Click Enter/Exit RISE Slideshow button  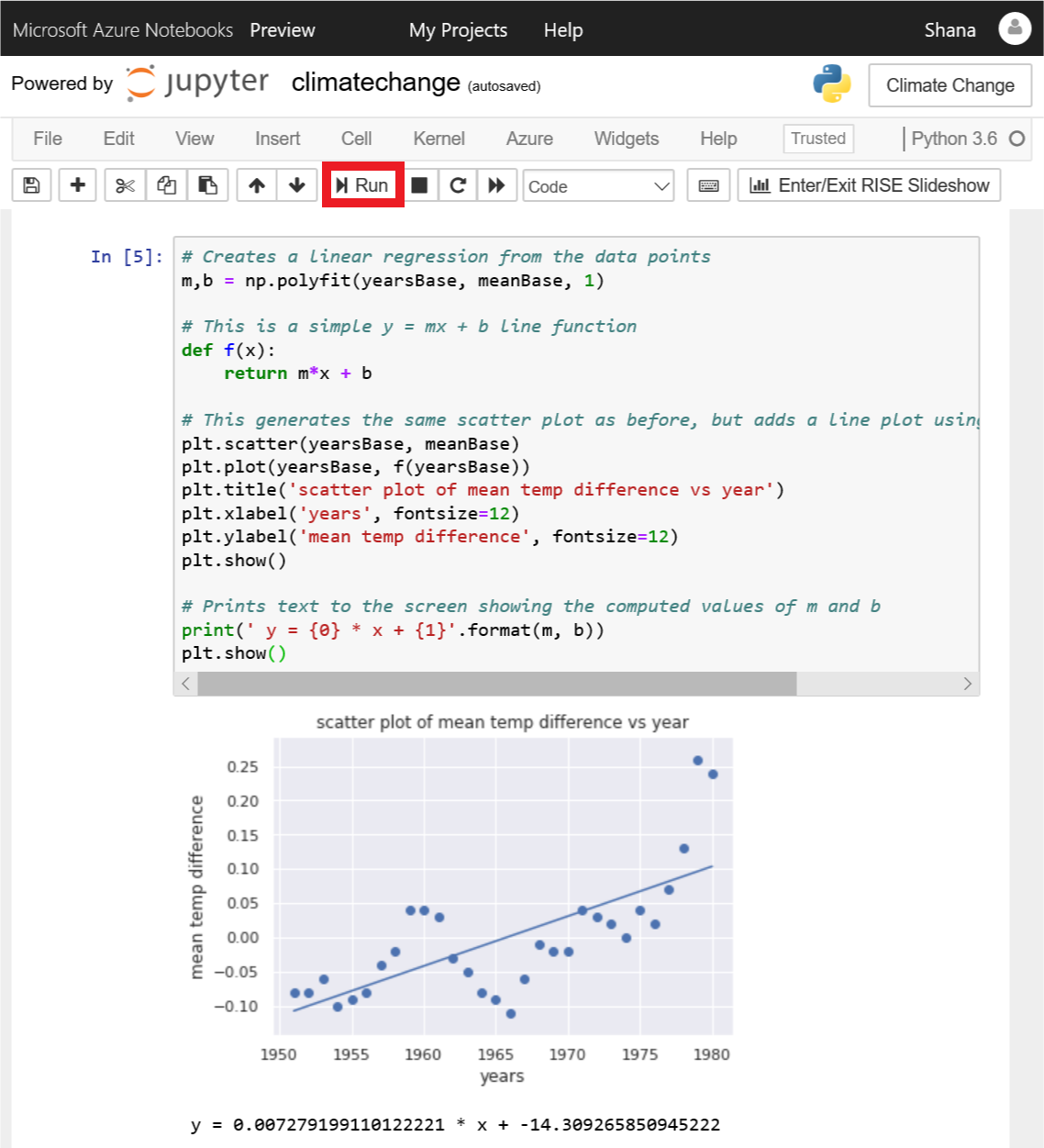point(869,185)
